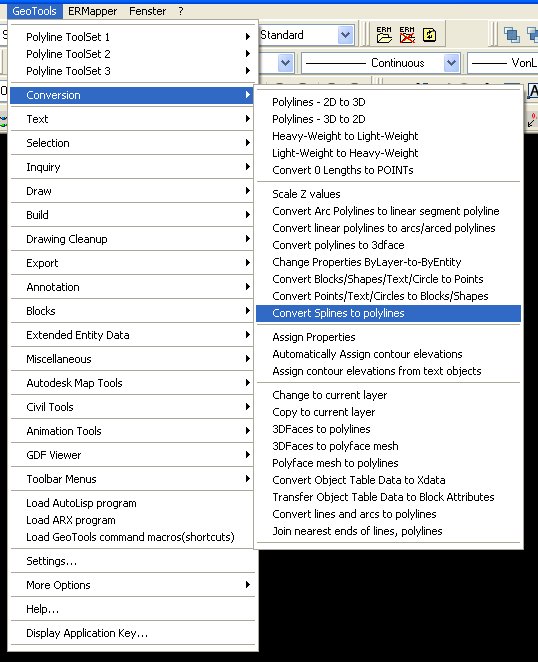Select the Conversion menu entry
The image size is (538, 662).
pos(132,95)
